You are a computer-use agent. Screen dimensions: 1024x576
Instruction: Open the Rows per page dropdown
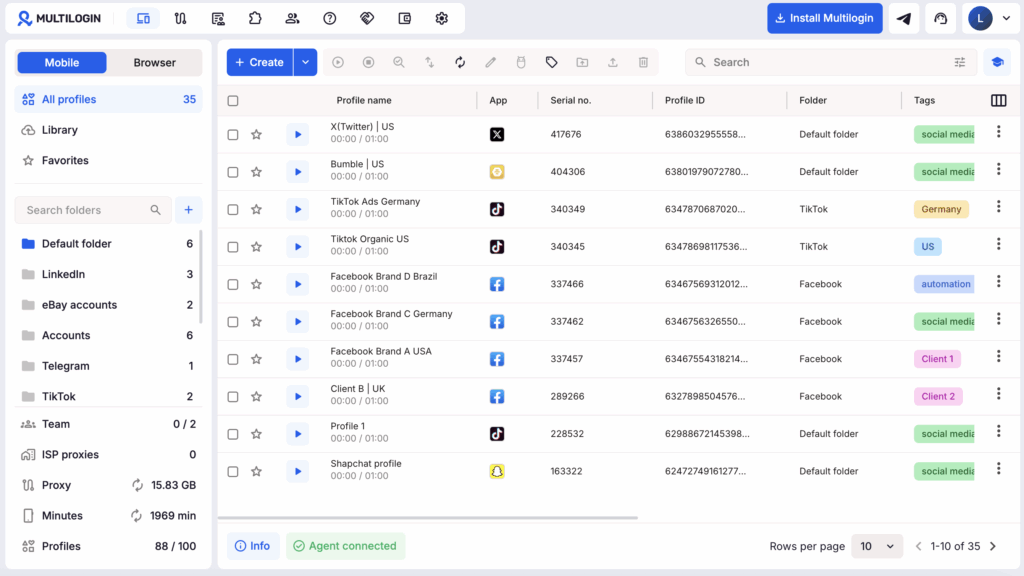pyautogui.click(x=876, y=546)
